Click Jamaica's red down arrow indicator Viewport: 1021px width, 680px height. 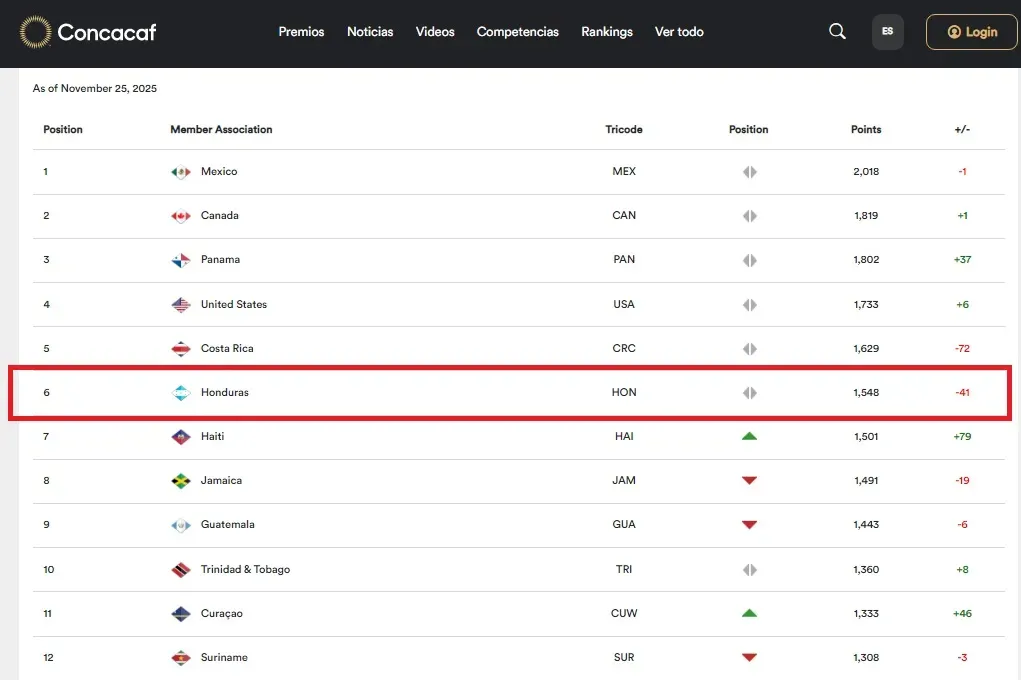tap(749, 481)
